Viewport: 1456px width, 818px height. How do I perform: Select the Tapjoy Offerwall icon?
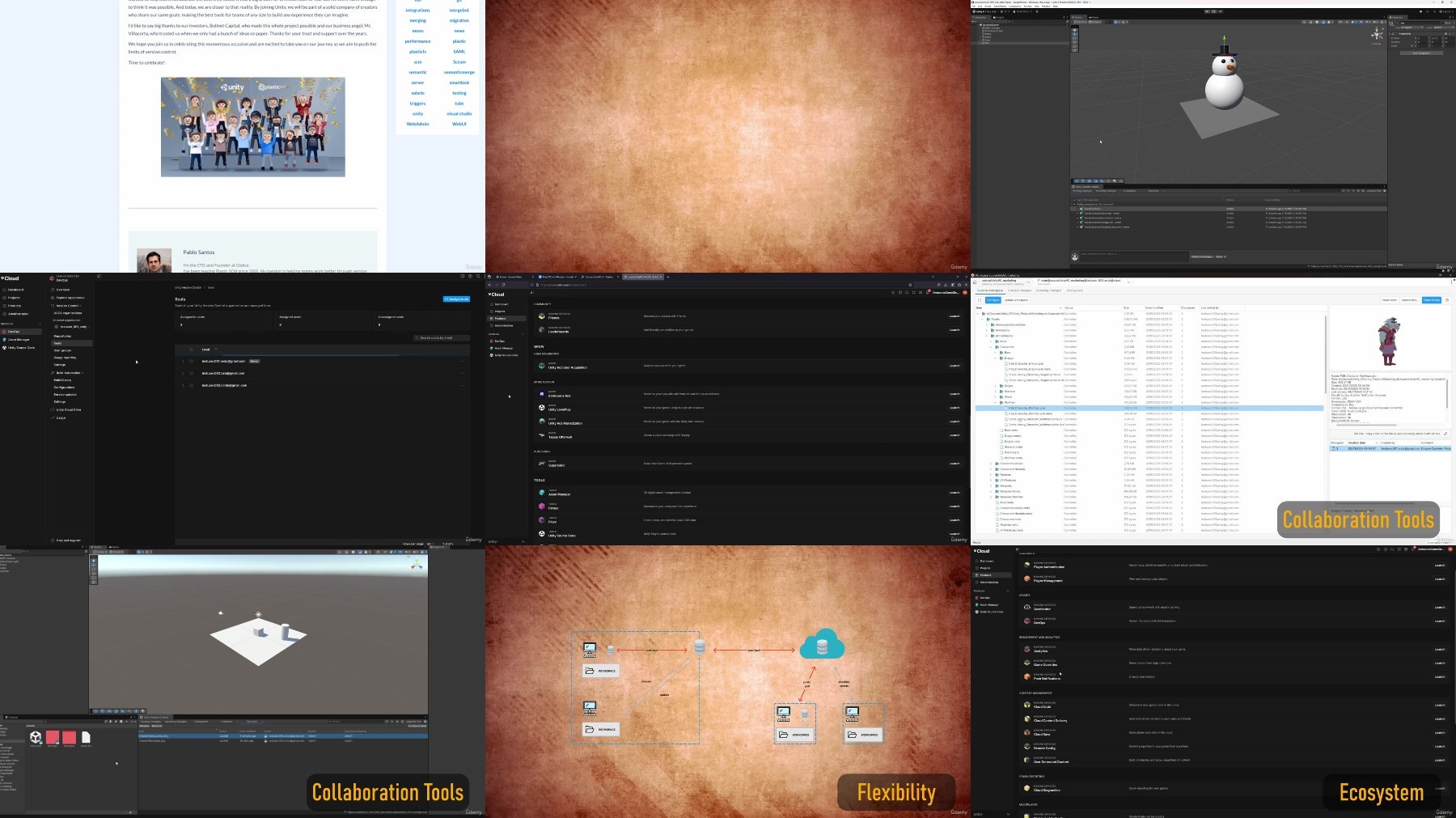point(542,435)
